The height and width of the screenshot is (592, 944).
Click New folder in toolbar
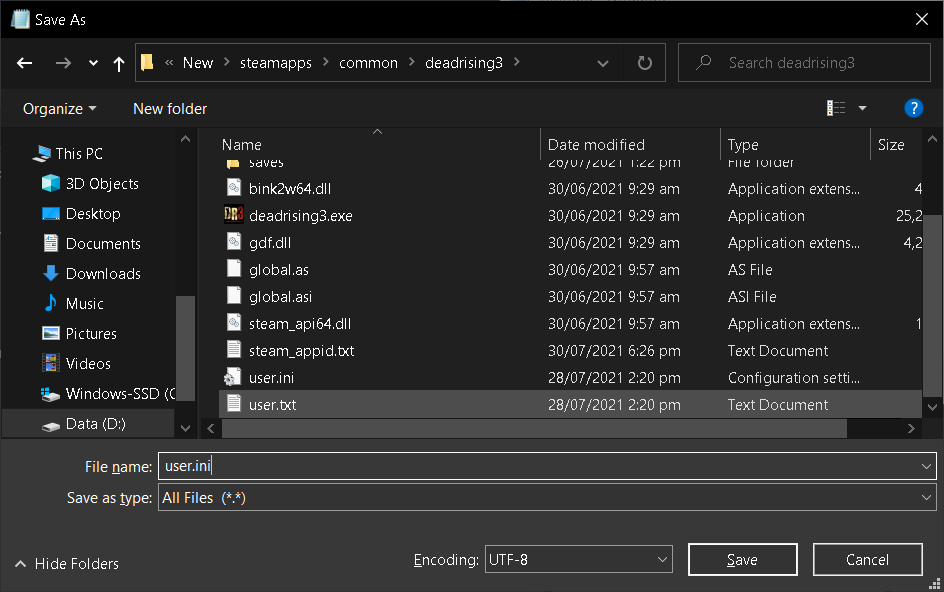pos(170,108)
